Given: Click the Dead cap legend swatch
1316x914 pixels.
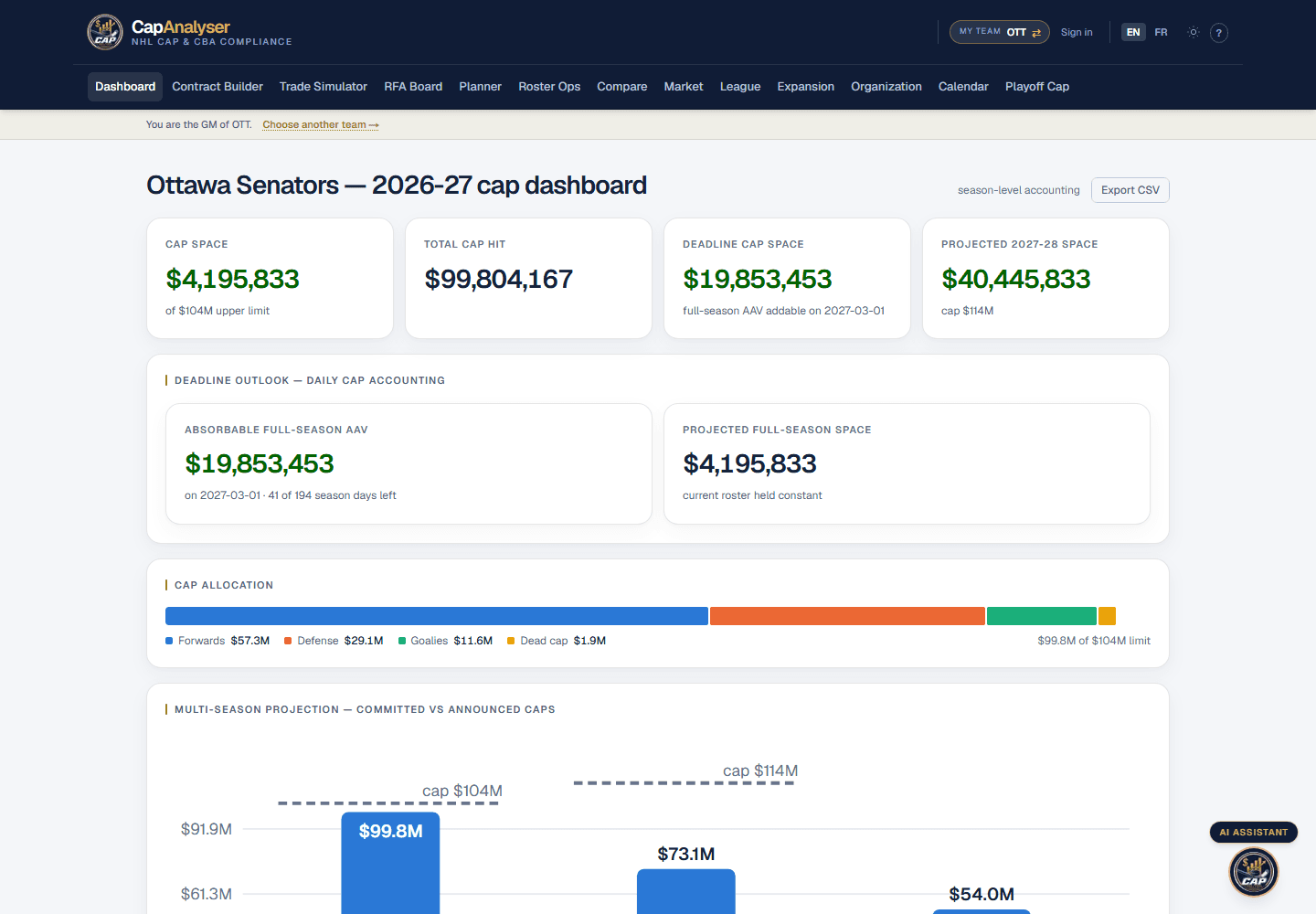Looking at the screenshot, I should coord(511,641).
